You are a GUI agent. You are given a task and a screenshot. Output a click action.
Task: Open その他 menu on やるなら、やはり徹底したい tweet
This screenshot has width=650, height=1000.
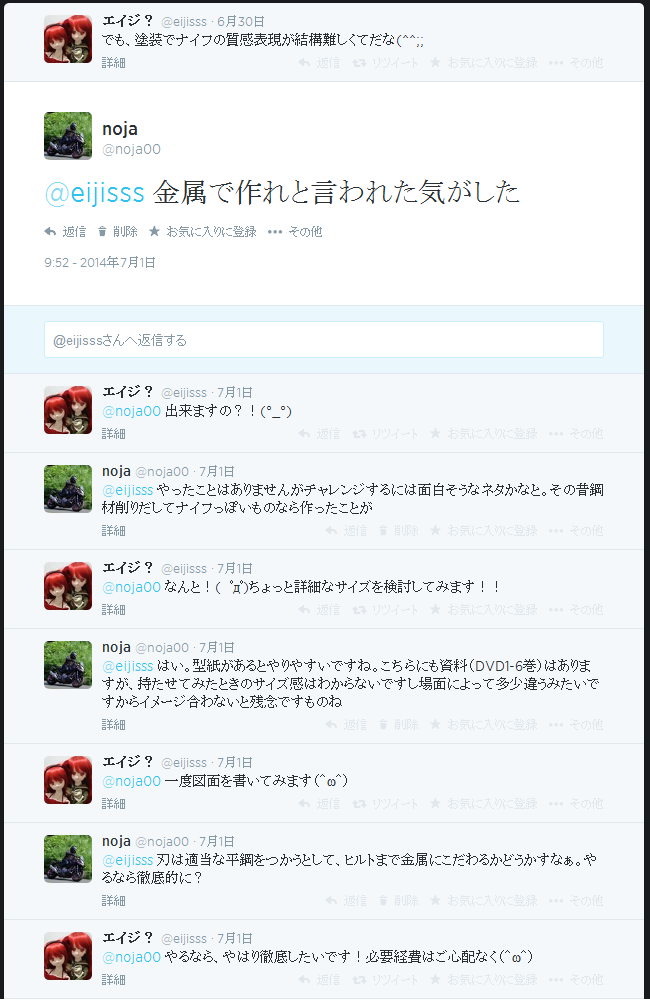coord(575,980)
